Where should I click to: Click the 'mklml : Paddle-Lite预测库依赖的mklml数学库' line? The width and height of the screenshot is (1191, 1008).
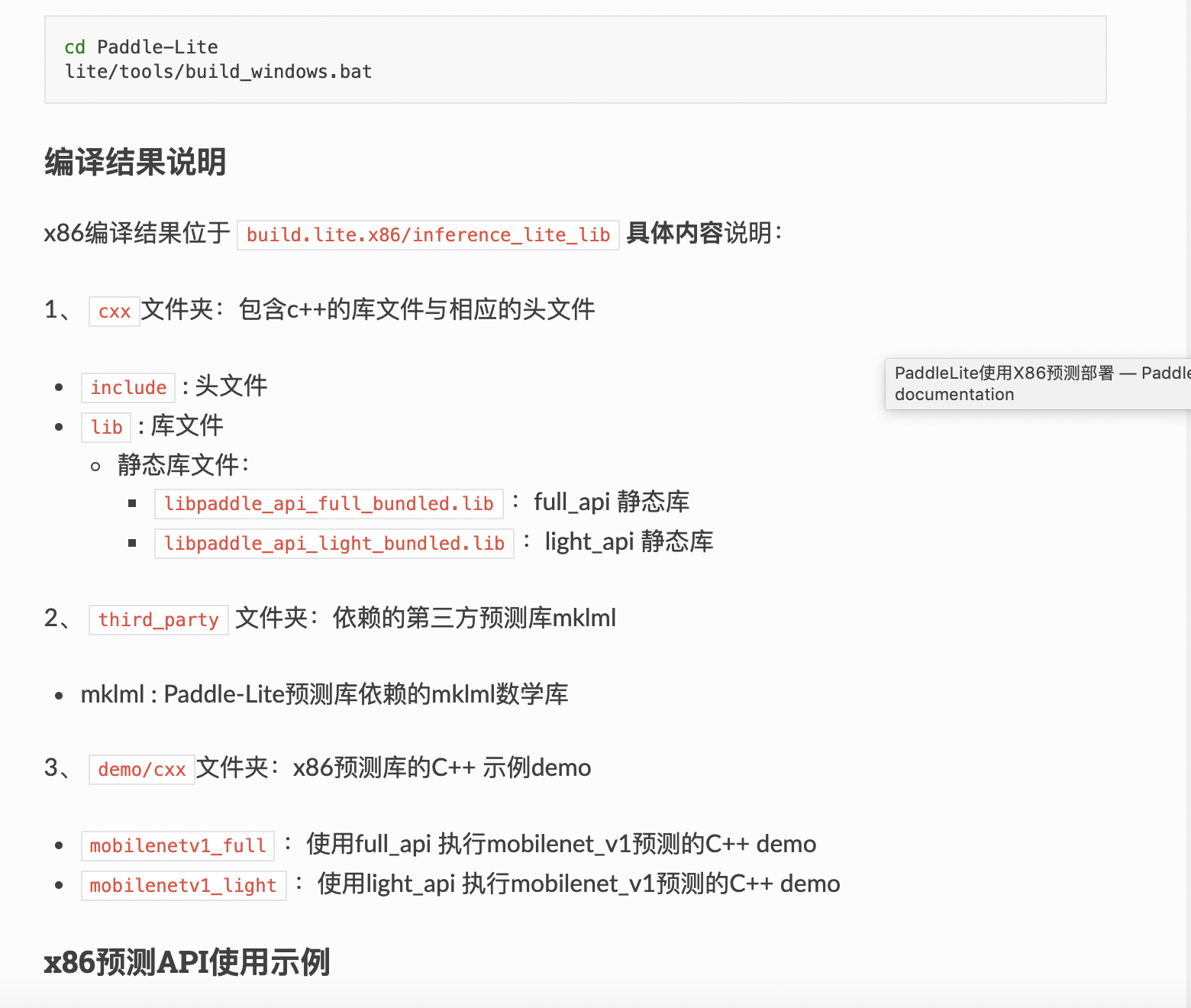pos(324,694)
